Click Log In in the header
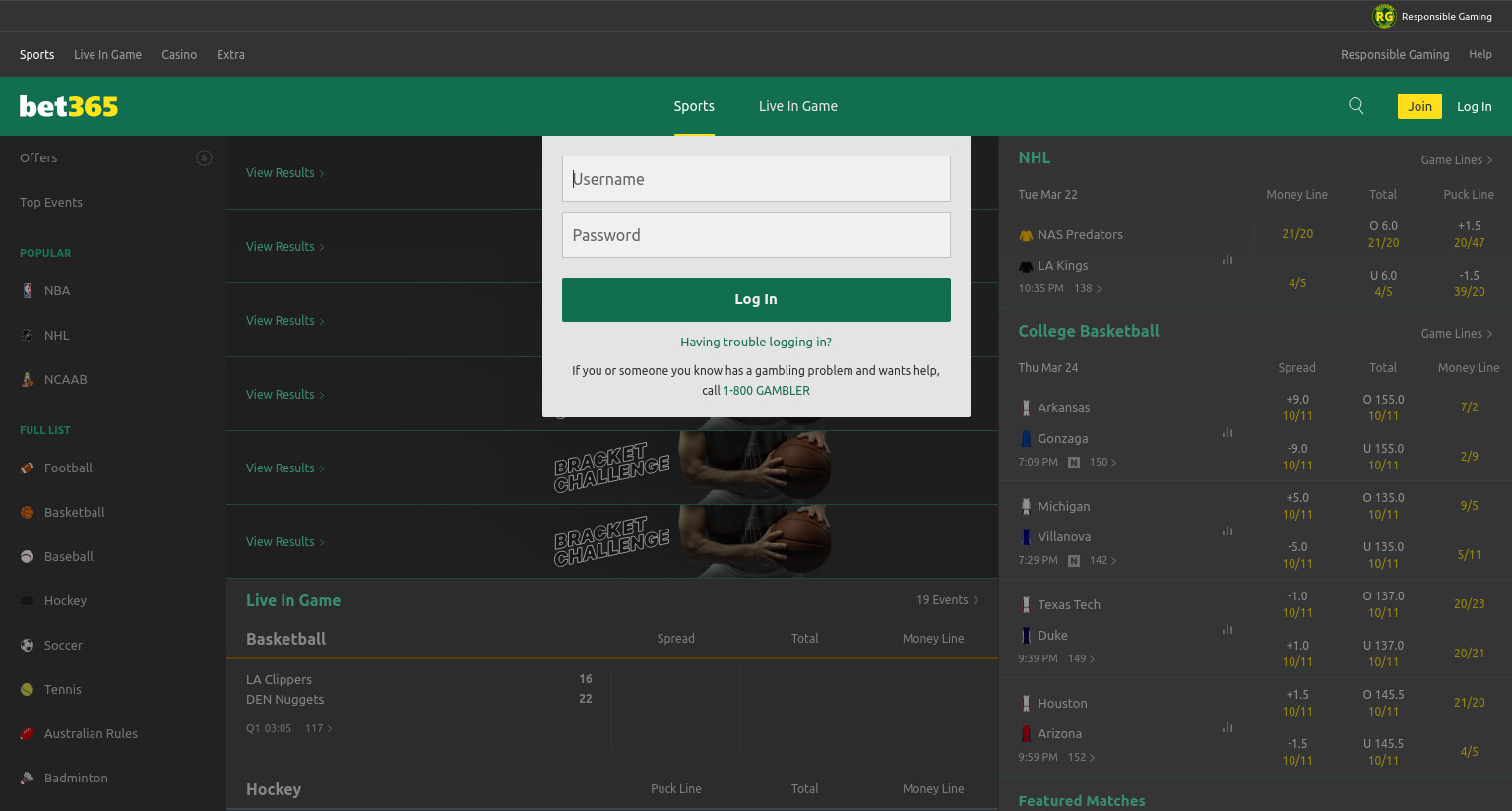The width and height of the screenshot is (1512, 811). (x=1474, y=106)
